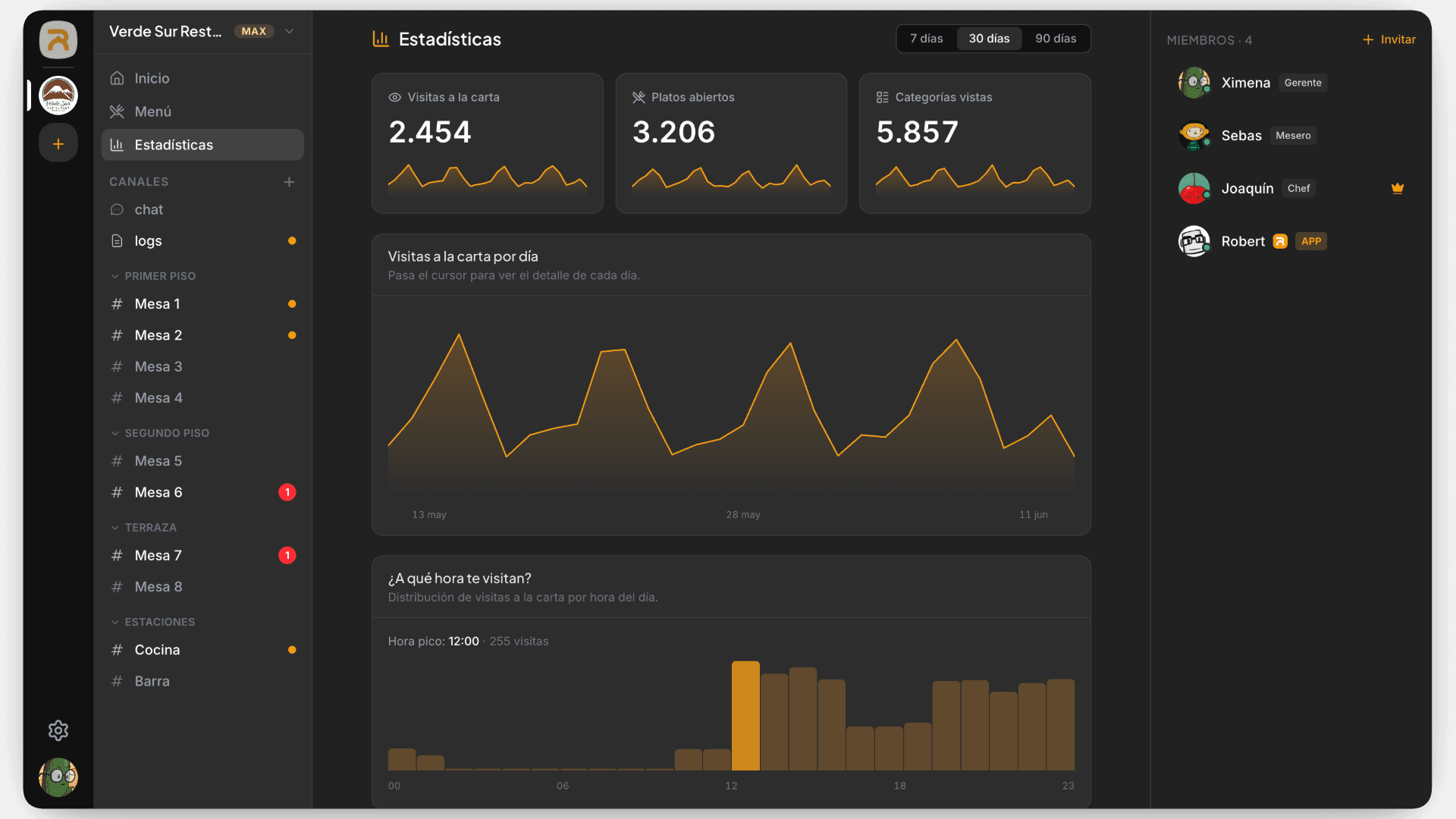The width and height of the screenshot is (1456, 819).
Task: Add a new channel with plus icon
Action: [289, 182]
